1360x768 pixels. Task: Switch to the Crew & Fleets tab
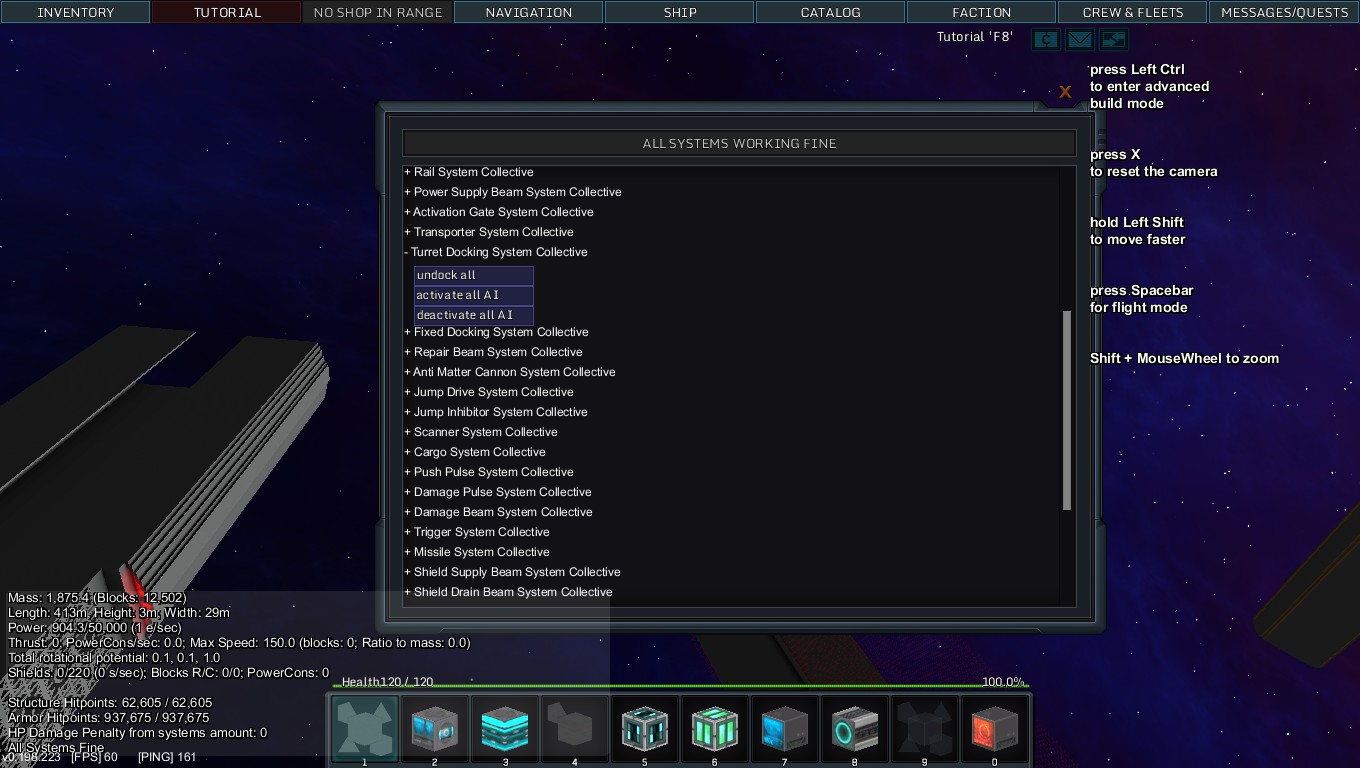1132,12
